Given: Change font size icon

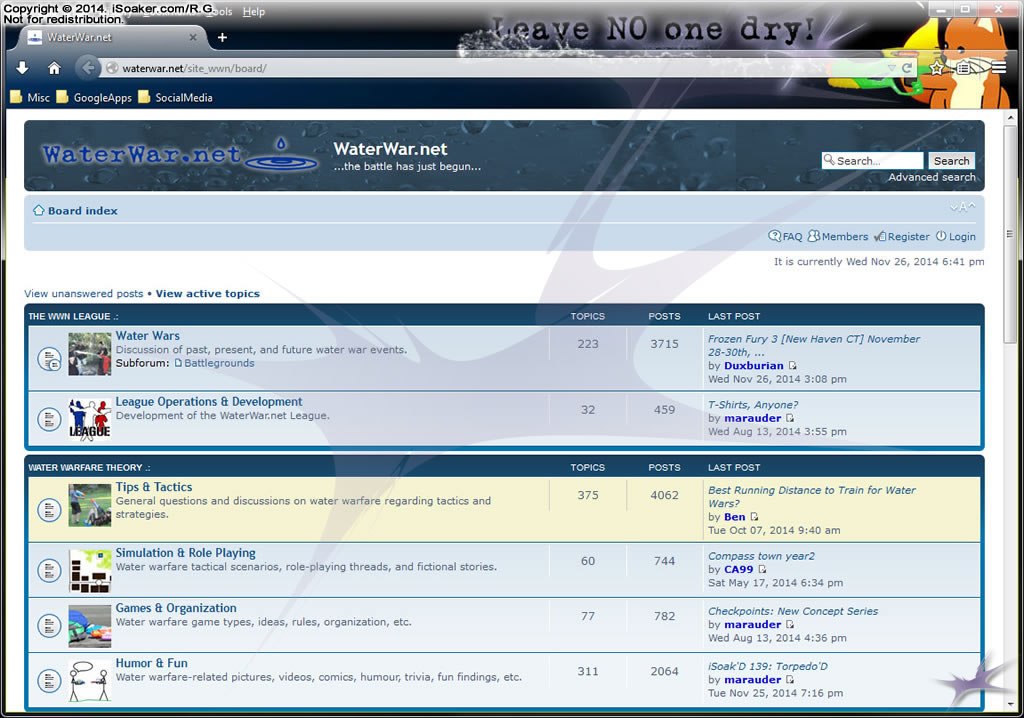Looking at the screenshot, I should click(963, 207).
